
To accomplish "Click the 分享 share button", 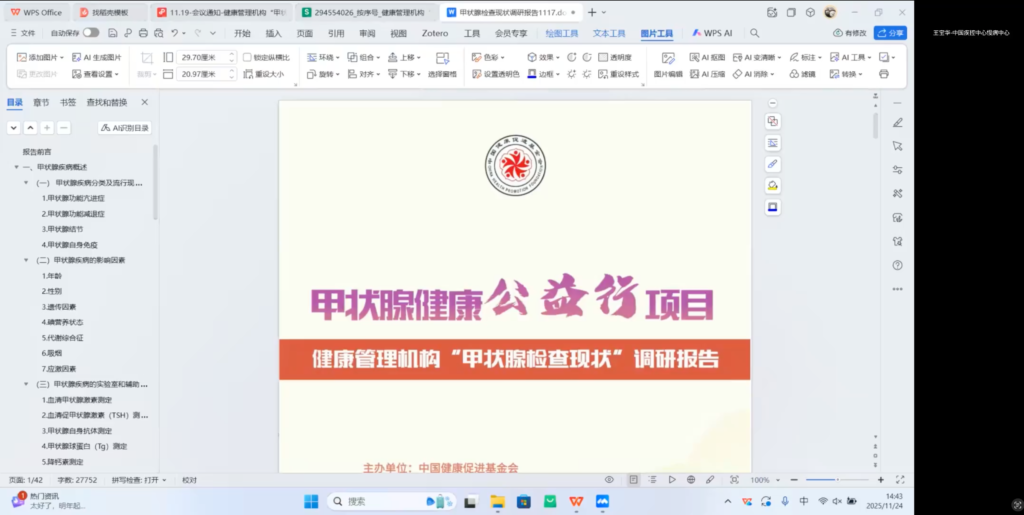I will click(x=889, y=33).
